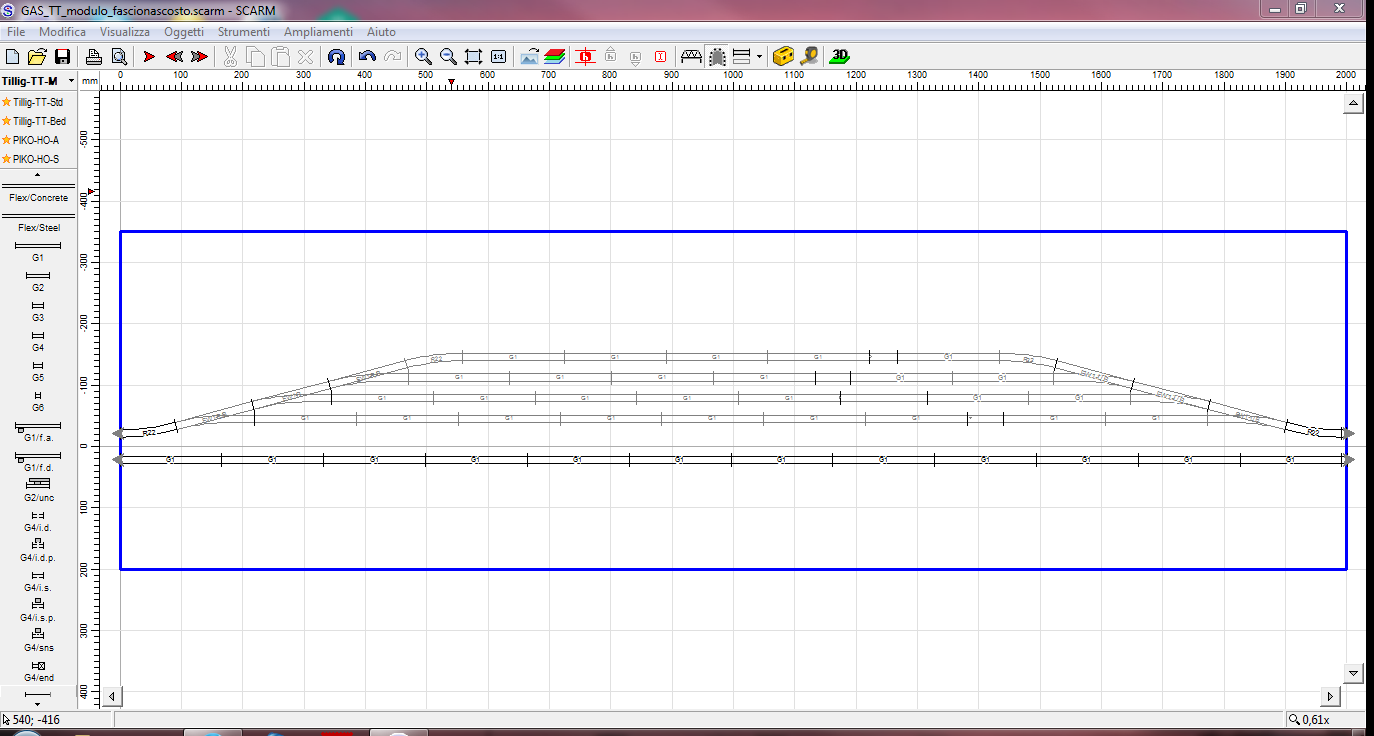
Task: Open the track display style dropdown arrow
Action: coord(760,57)
